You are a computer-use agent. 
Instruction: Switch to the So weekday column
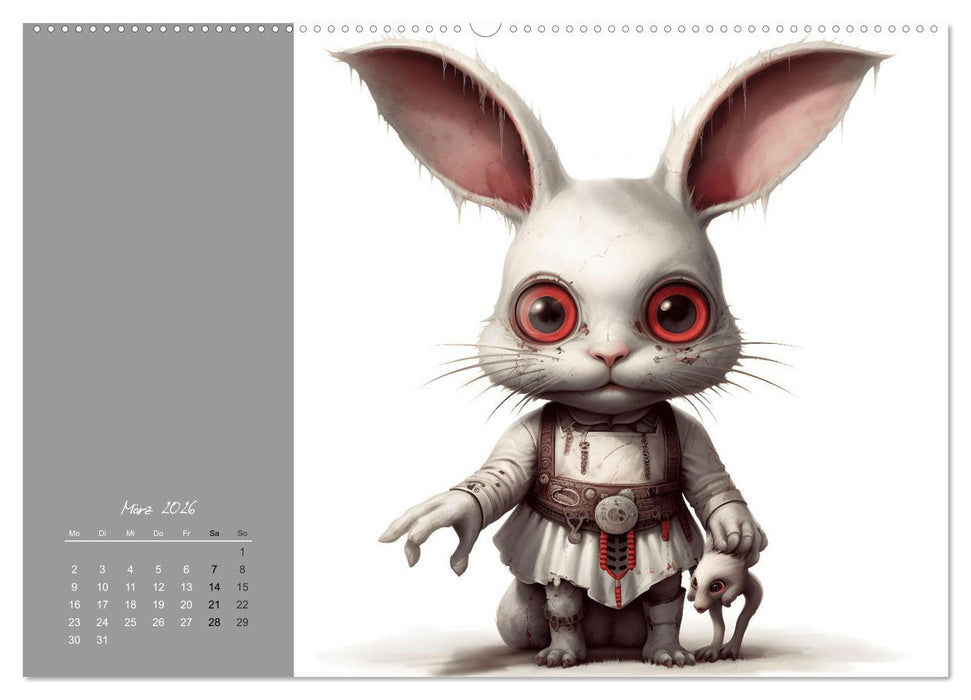coord(241,535)
